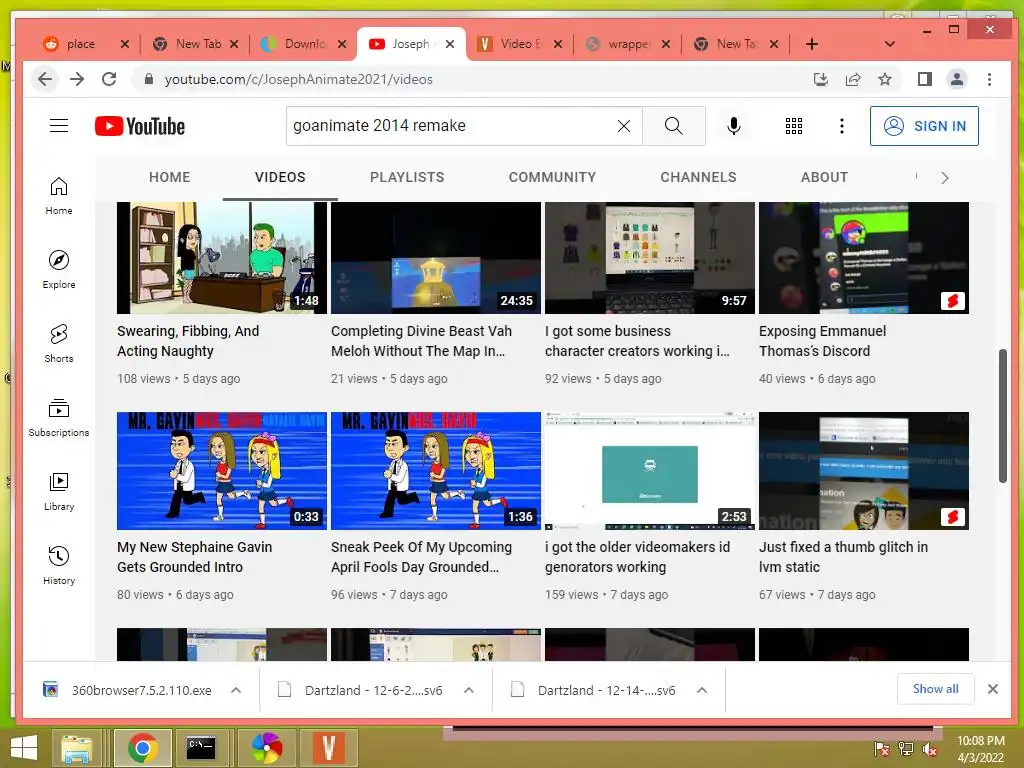
Task: Click Show all downloads
Action: [x=935, y=689]
